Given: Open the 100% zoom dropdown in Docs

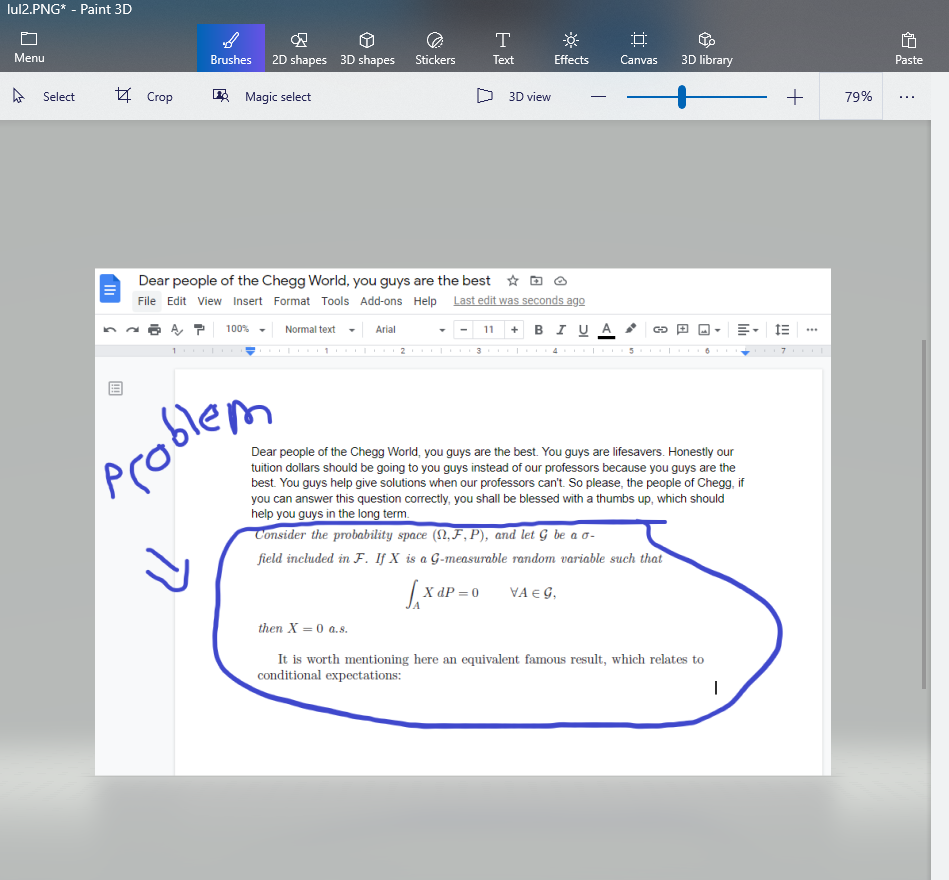Looking at the screenshot, I should pyautogui.click(x=245, y=329).
